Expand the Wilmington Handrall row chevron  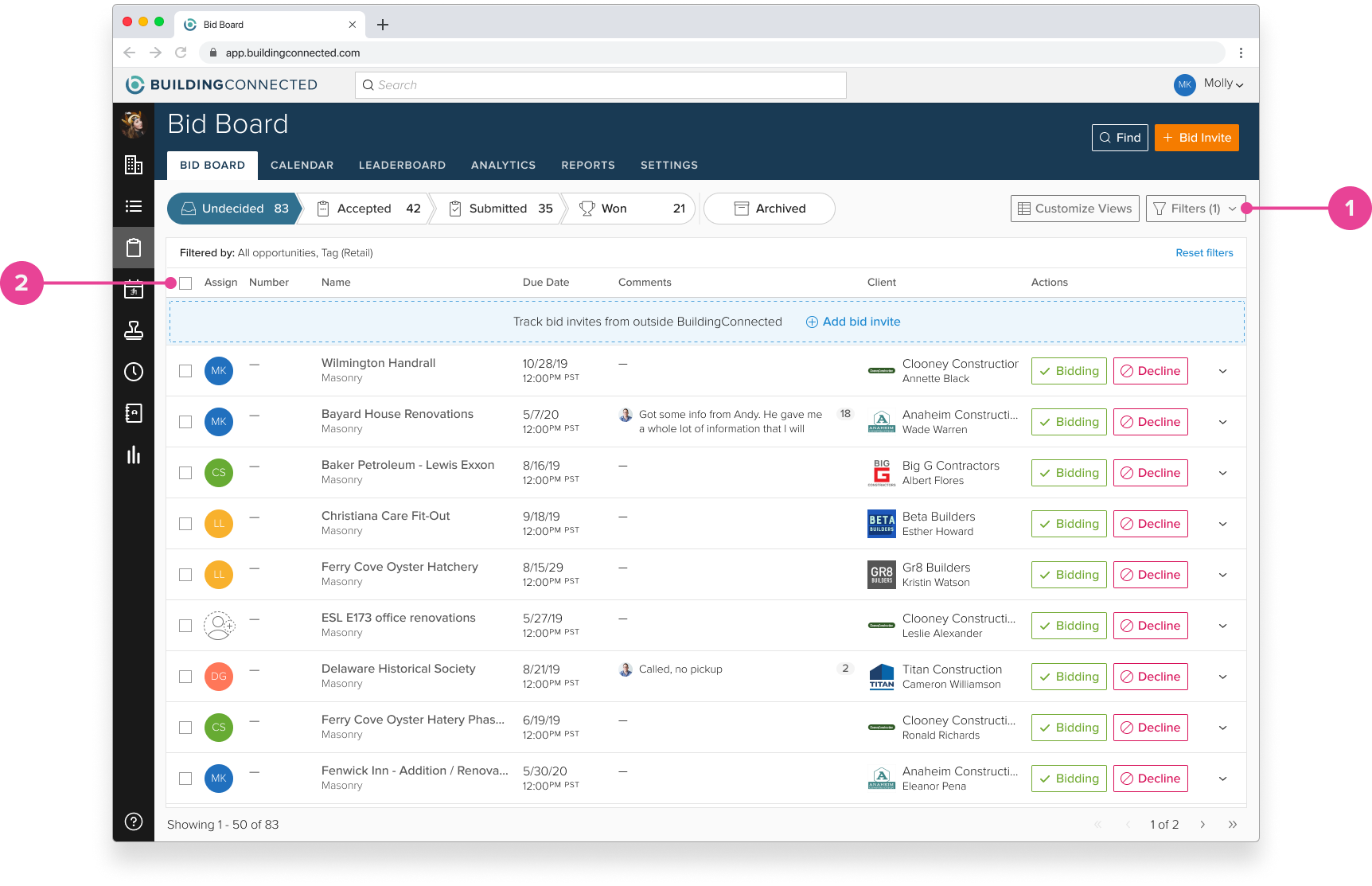pyautogui.click(x=1223, y=371)
